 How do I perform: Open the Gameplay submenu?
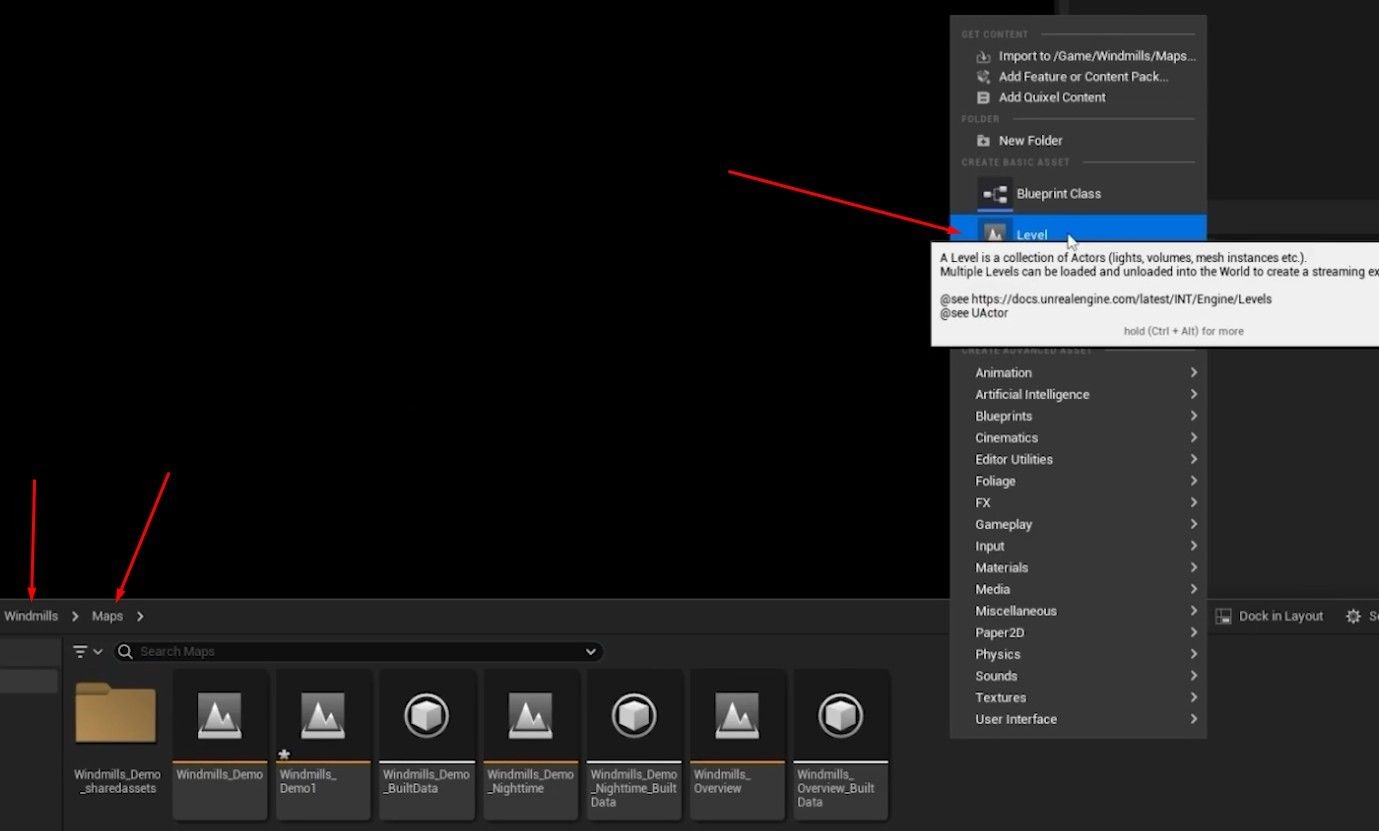[x=1078, y=525]
